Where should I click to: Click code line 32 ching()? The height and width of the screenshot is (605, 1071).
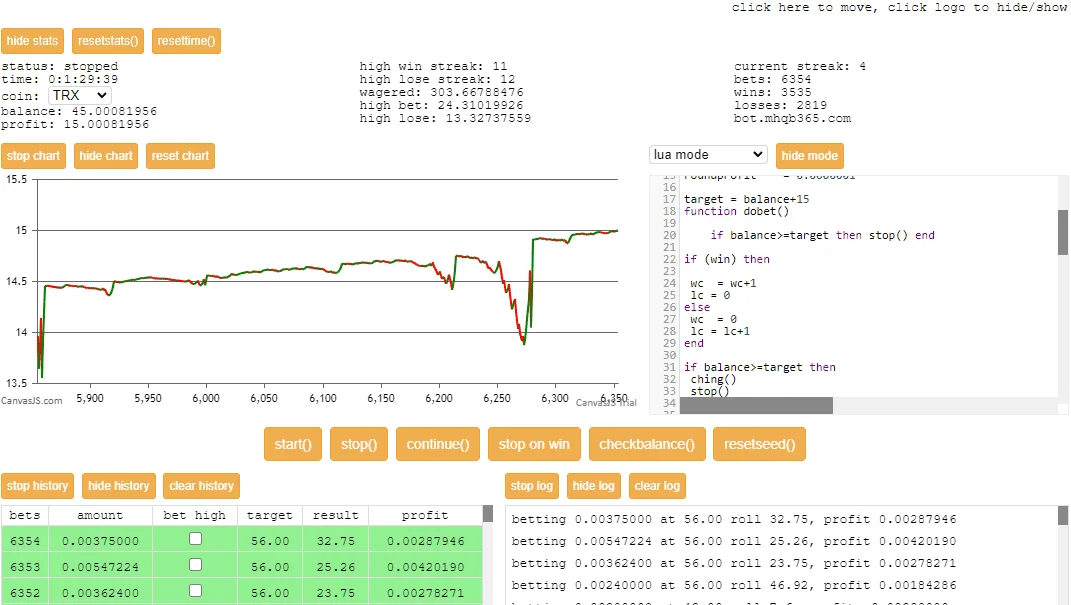[x=713, y=380]
